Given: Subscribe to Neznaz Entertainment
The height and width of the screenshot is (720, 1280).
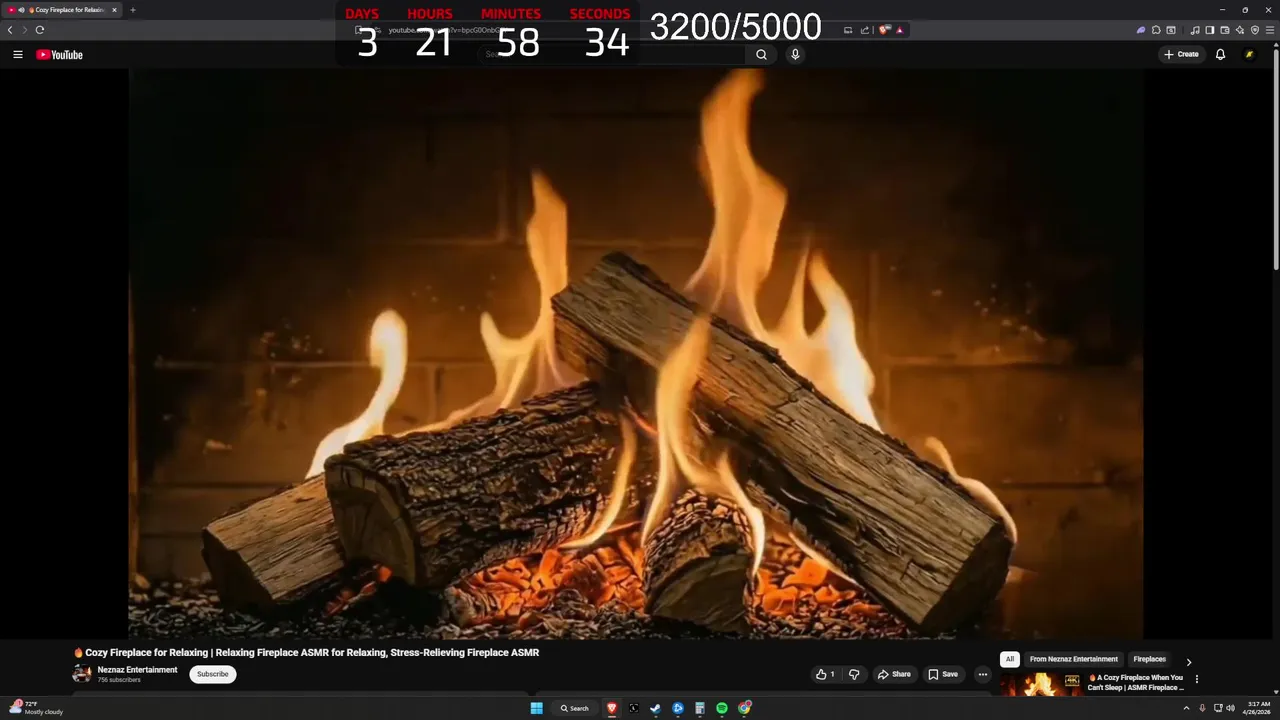Looking at the screenshot, I should pyautogui.click(x=213, y=674).
